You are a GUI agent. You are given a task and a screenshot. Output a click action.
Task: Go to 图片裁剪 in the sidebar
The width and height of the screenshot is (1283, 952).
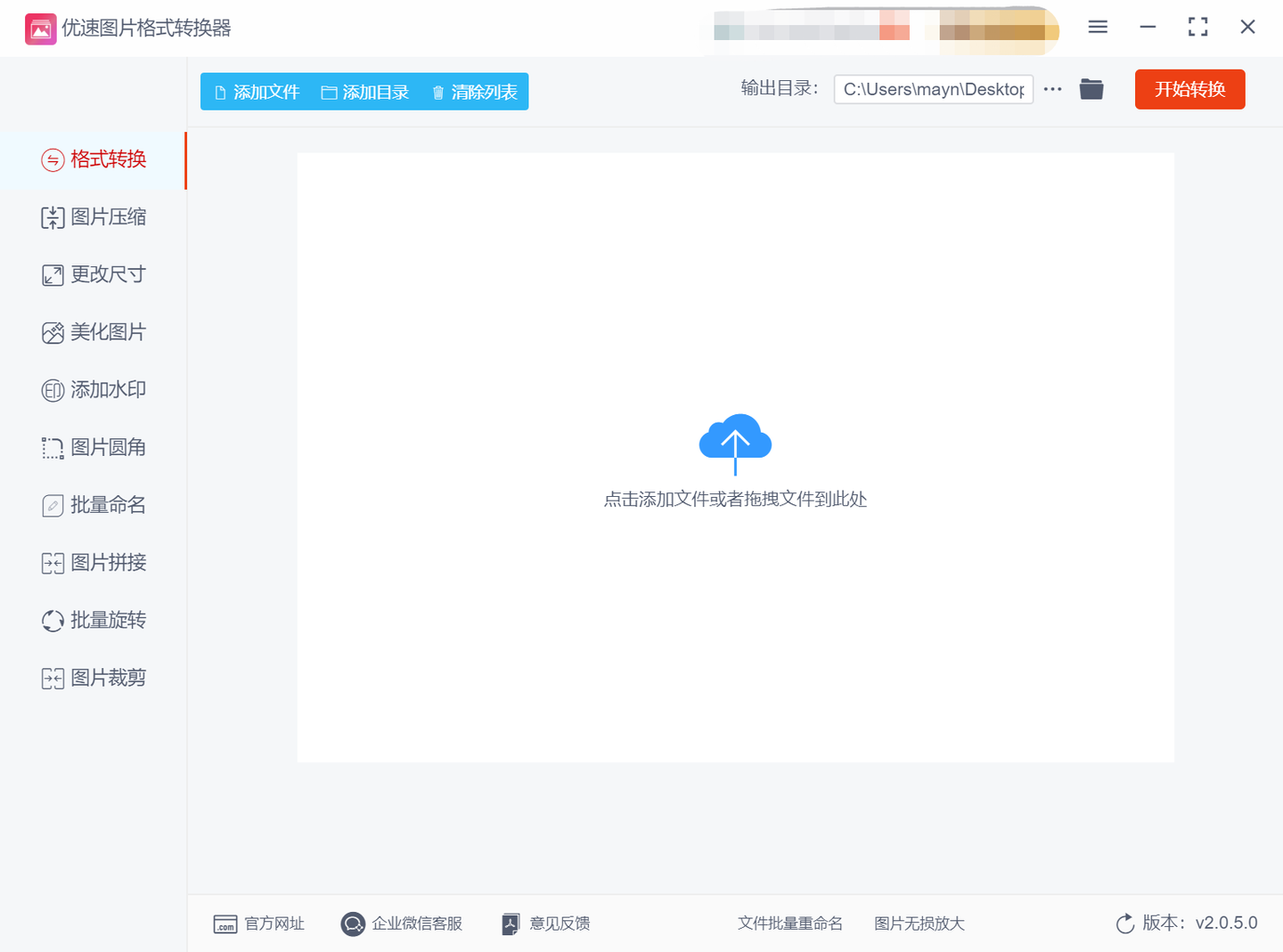click(x=93, y=679)
